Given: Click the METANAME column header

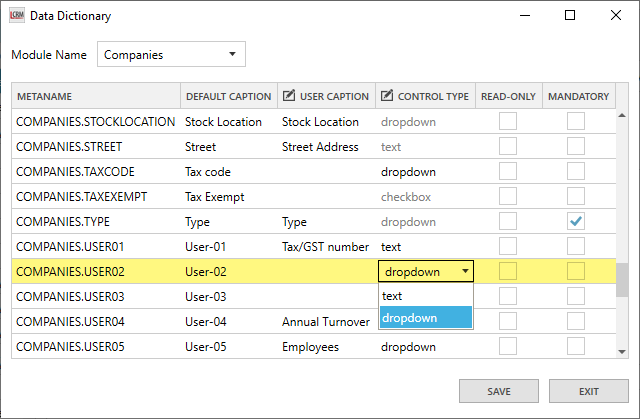Looking at the screenshot, I should tap(96, 96).
